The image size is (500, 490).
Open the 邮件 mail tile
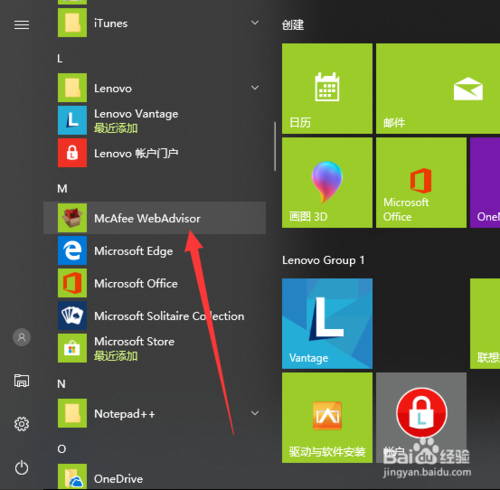[x=438, y=88]
